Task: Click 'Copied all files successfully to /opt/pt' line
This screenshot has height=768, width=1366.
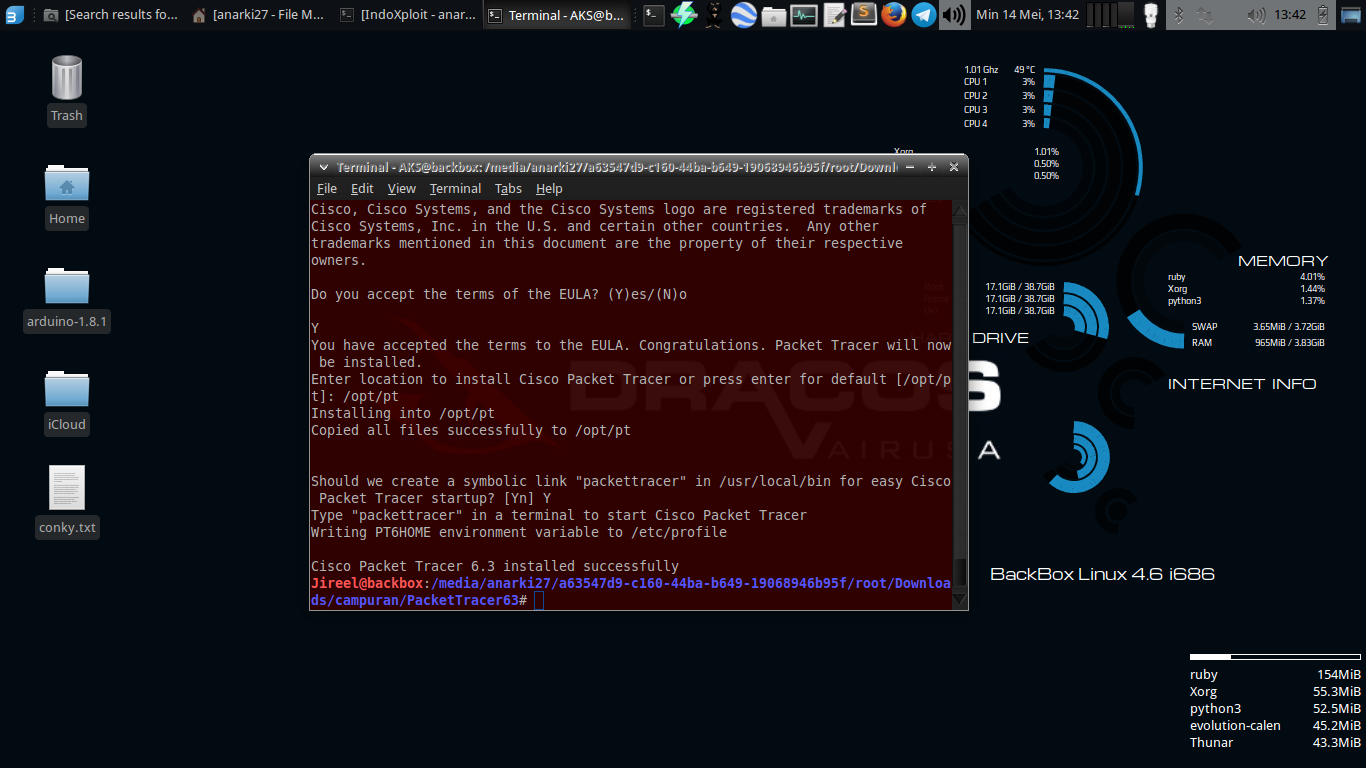Action: point(471,430)
